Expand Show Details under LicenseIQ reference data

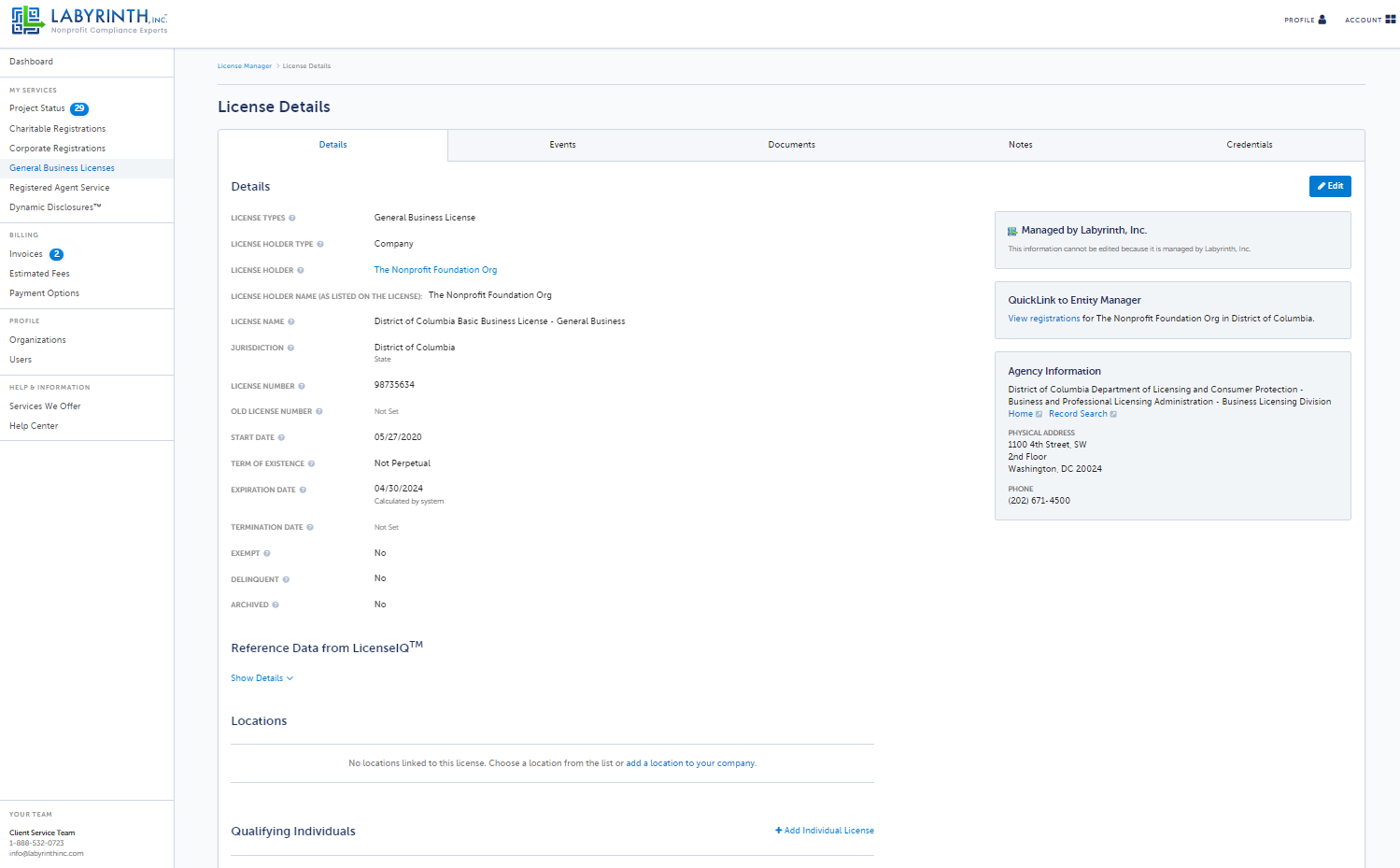[x=262, y=678]
